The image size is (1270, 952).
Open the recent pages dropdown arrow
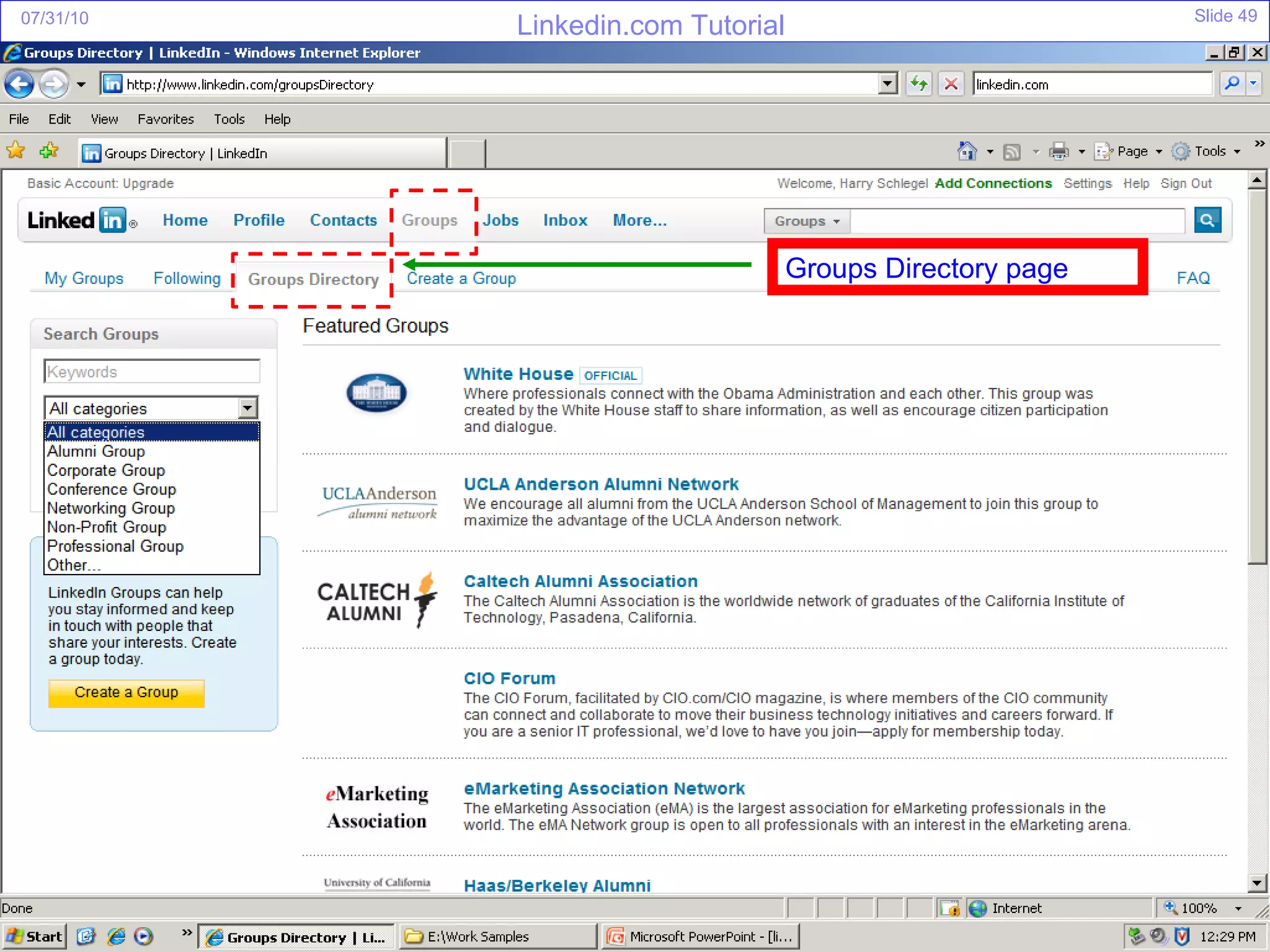(81, 84)
